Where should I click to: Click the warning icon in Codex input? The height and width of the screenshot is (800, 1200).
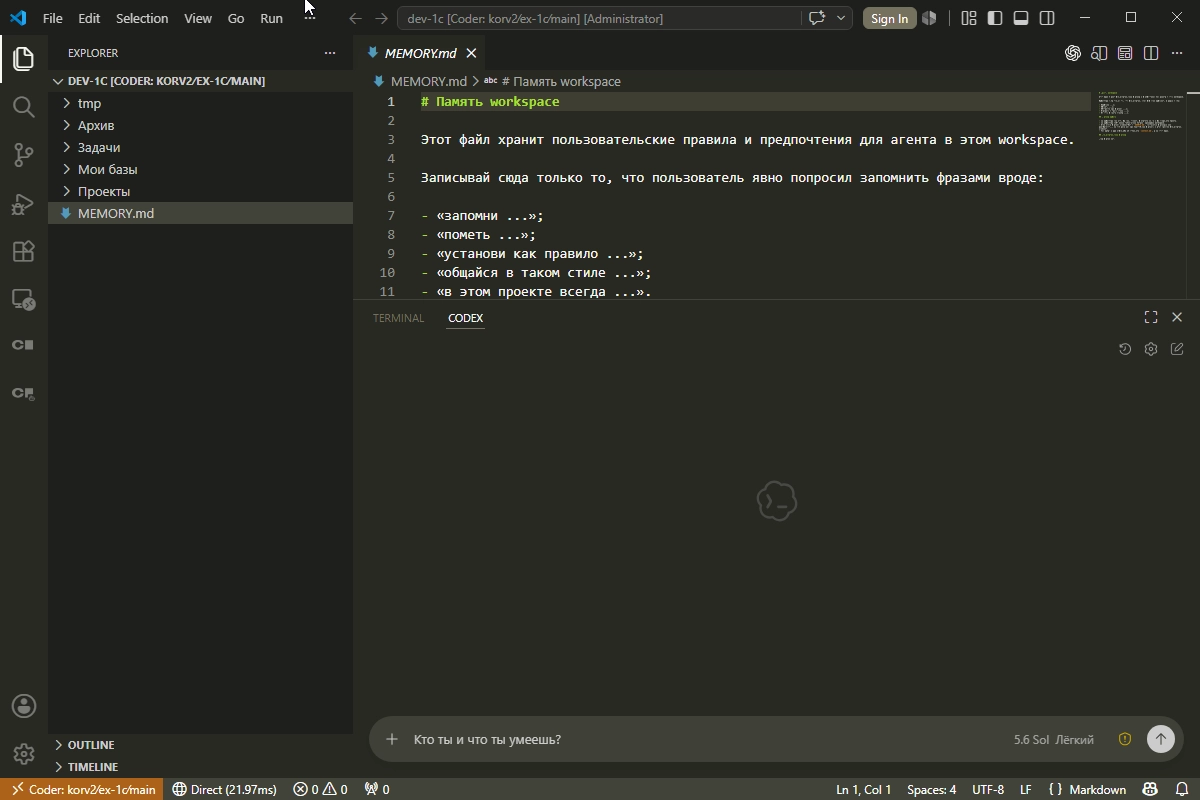coord(1125,739)
